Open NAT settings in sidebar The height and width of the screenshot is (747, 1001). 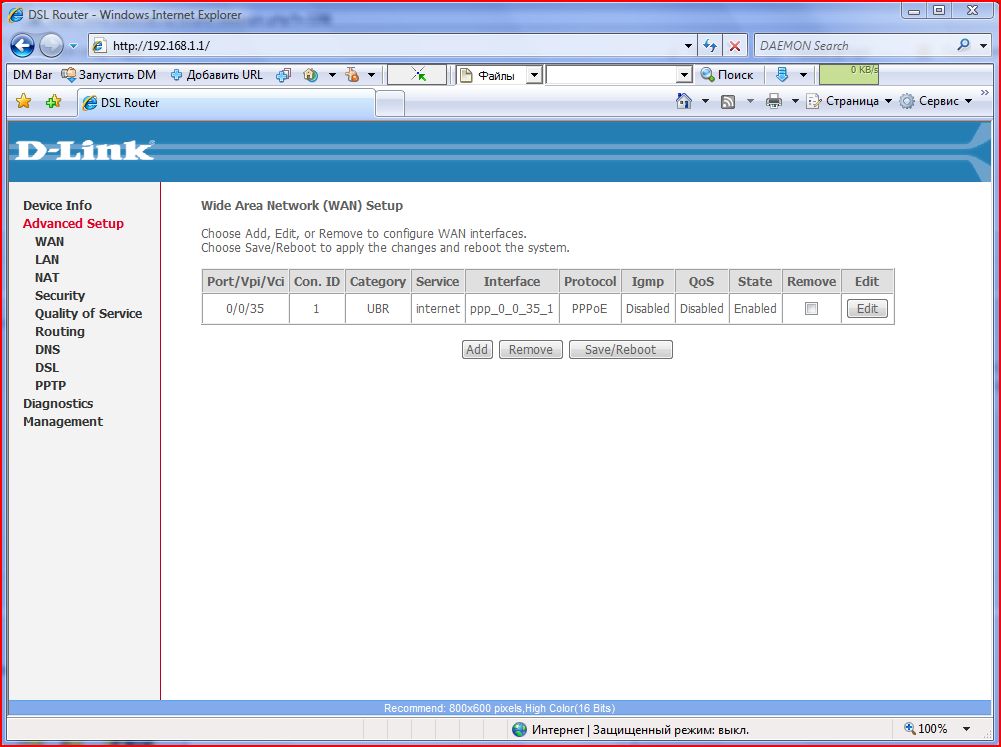pyautogui.click(x=47, y=277)
